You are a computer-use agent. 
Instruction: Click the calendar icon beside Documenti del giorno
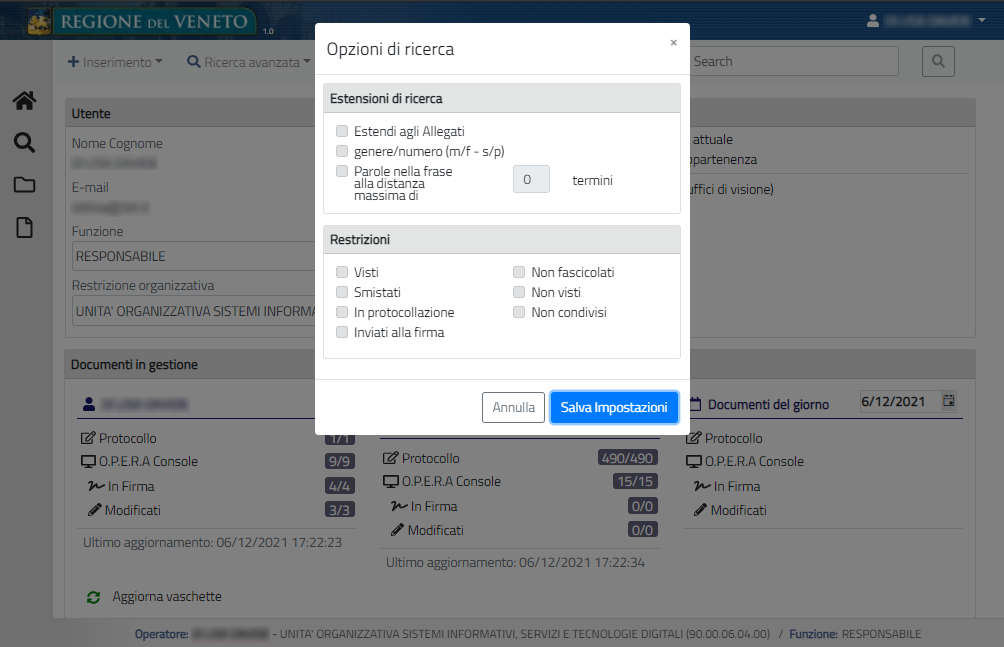695,404
